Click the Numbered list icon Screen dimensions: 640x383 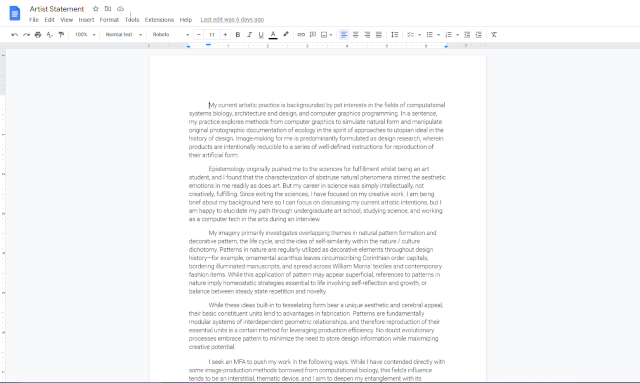[x=448, y=35]
